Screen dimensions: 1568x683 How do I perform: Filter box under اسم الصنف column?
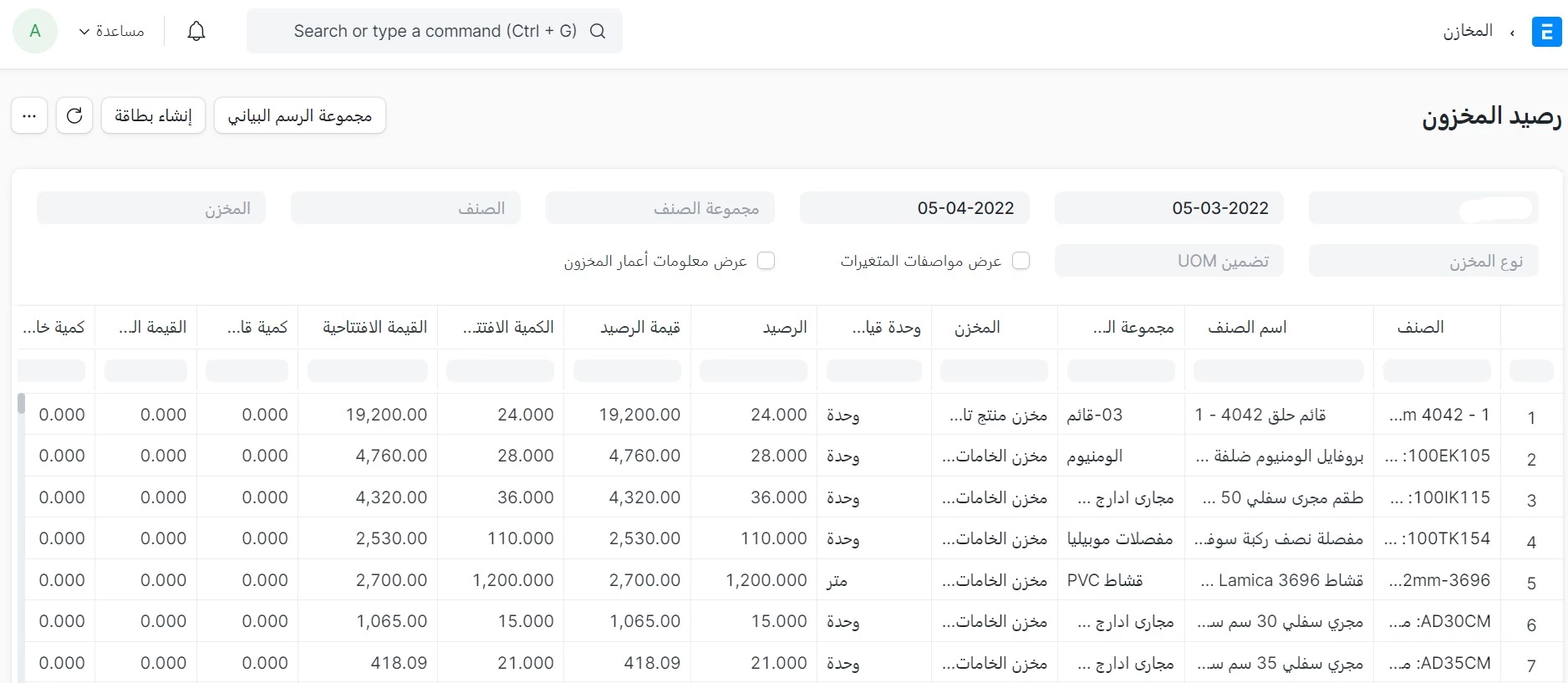(x=1279, y=370)
